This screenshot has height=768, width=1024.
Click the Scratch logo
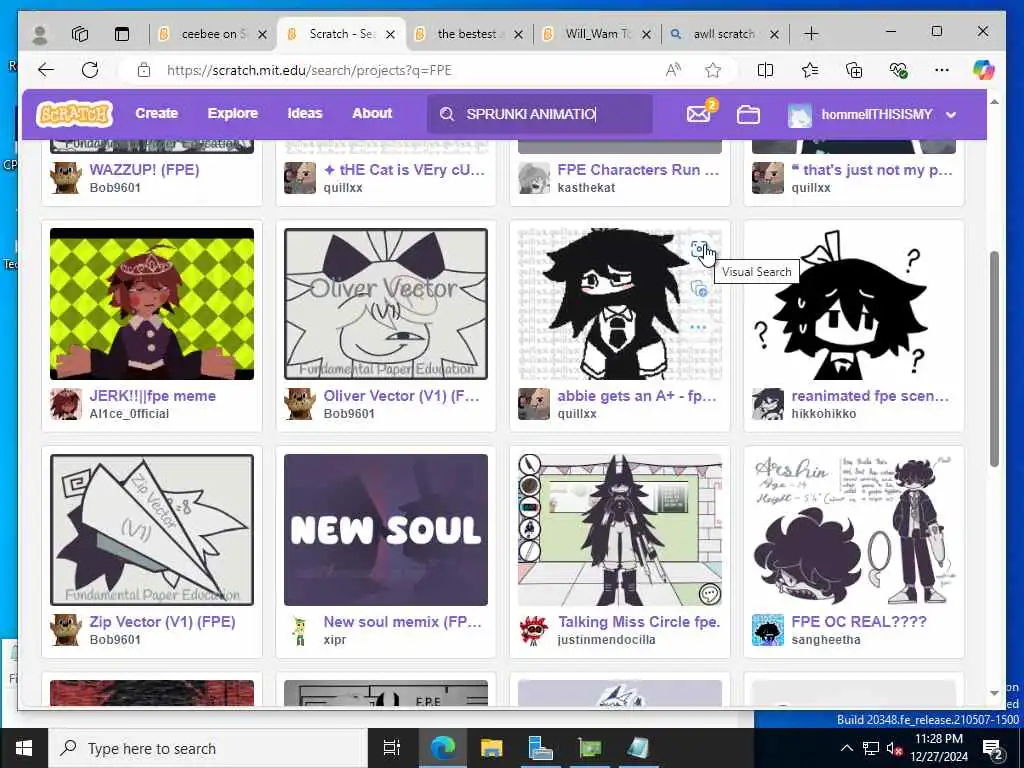[74, 114]
